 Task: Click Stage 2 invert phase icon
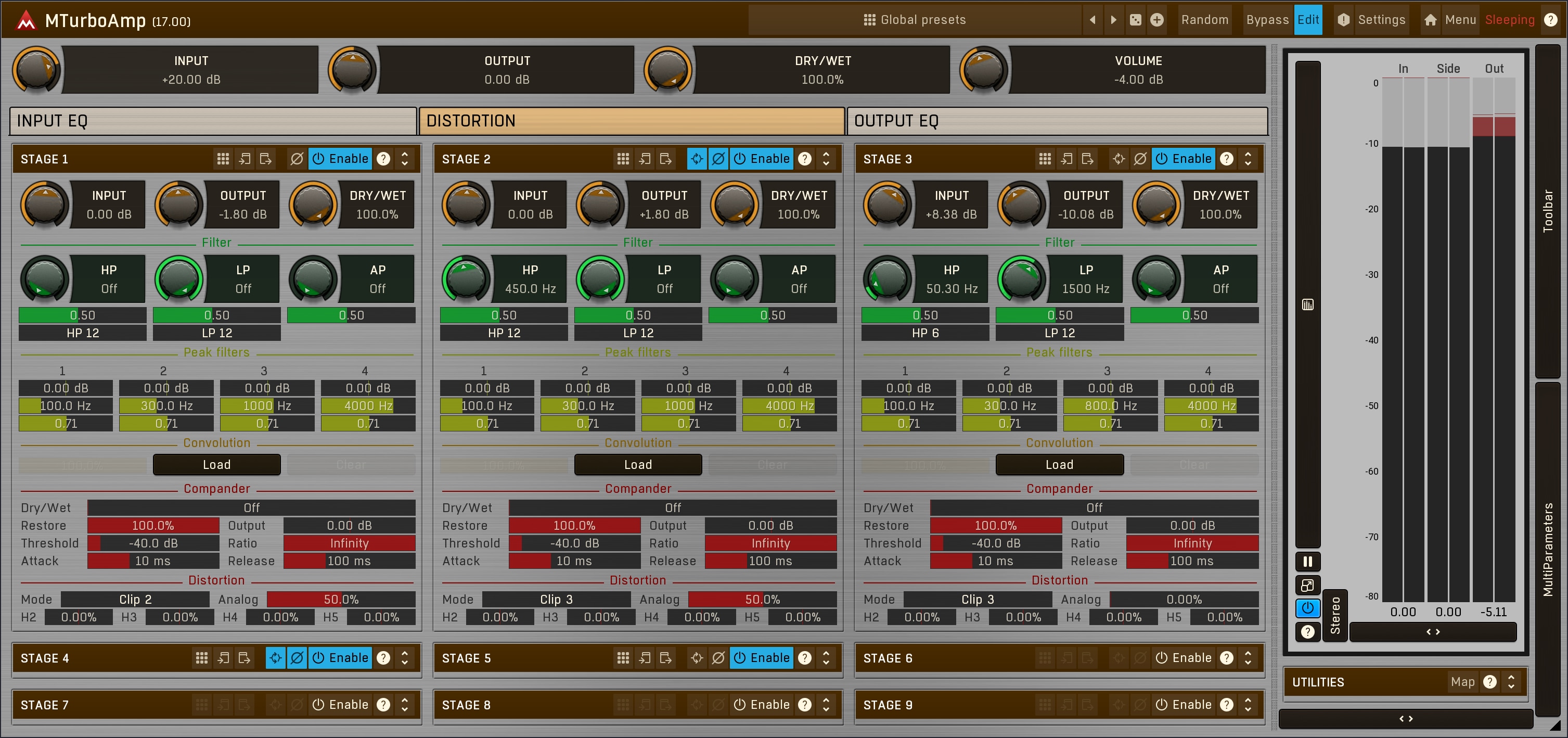(718, 159)
